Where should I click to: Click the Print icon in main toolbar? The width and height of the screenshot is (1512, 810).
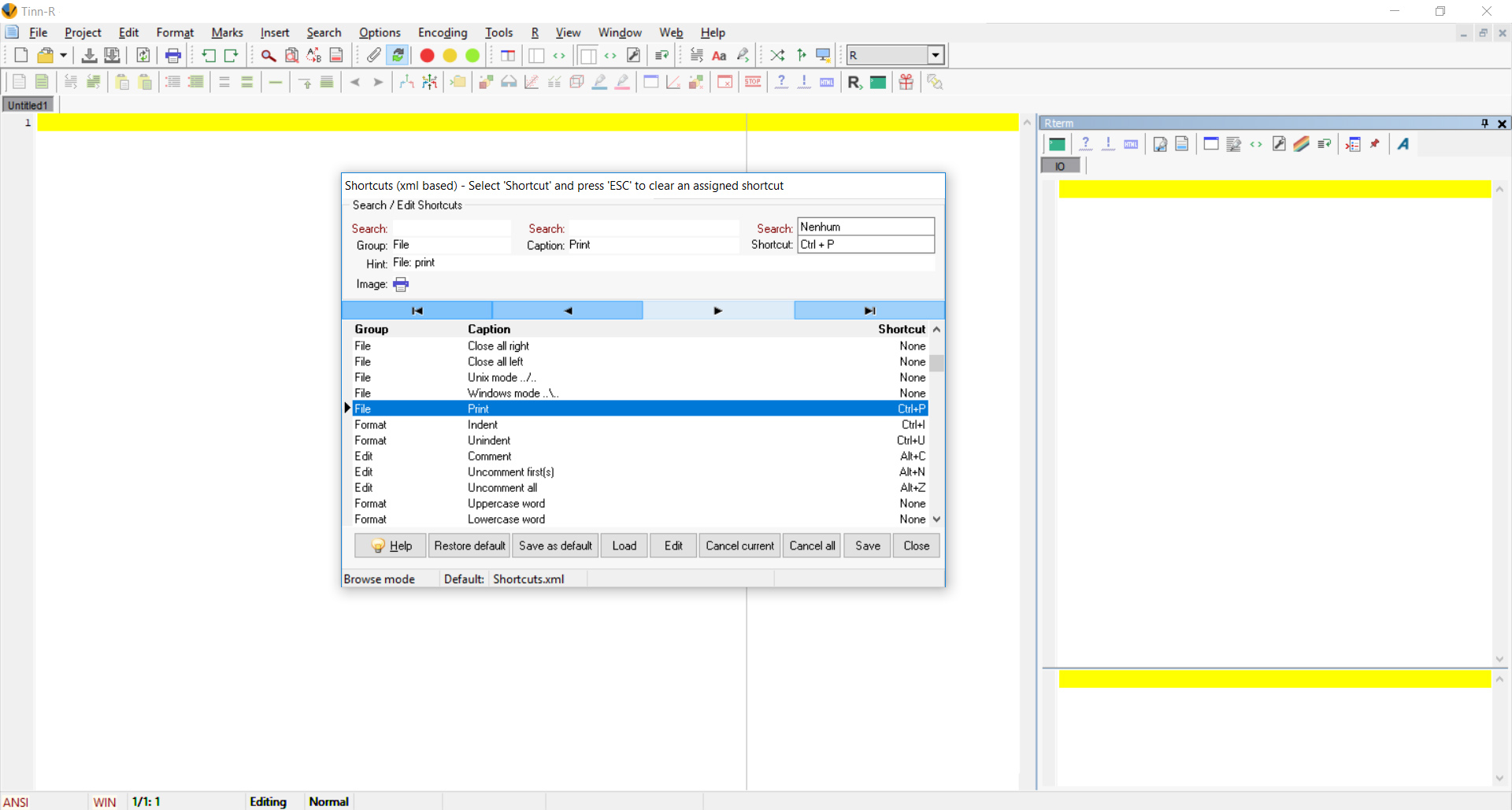173,55
